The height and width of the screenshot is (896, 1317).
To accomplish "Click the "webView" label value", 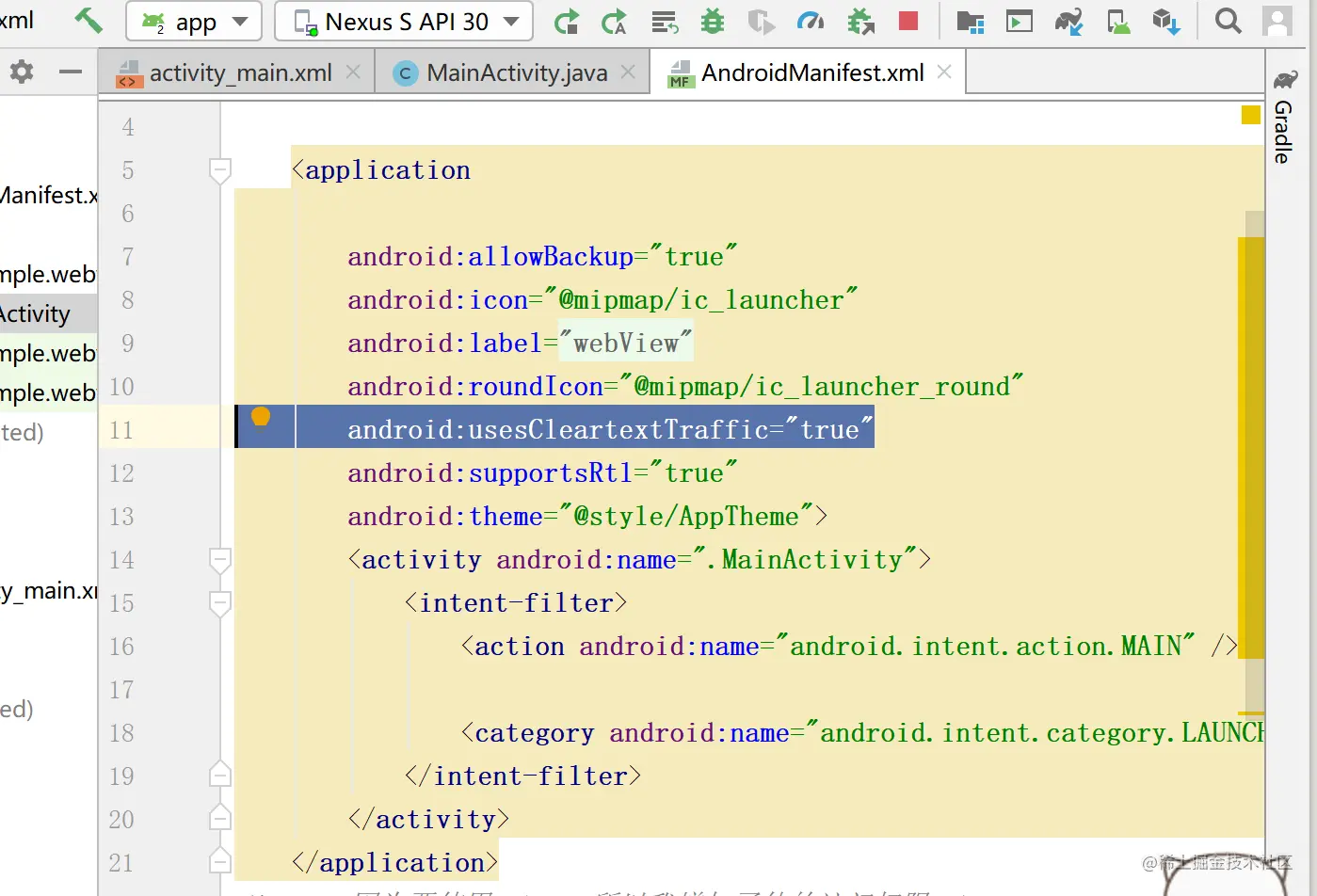I will tap(625, 344).
